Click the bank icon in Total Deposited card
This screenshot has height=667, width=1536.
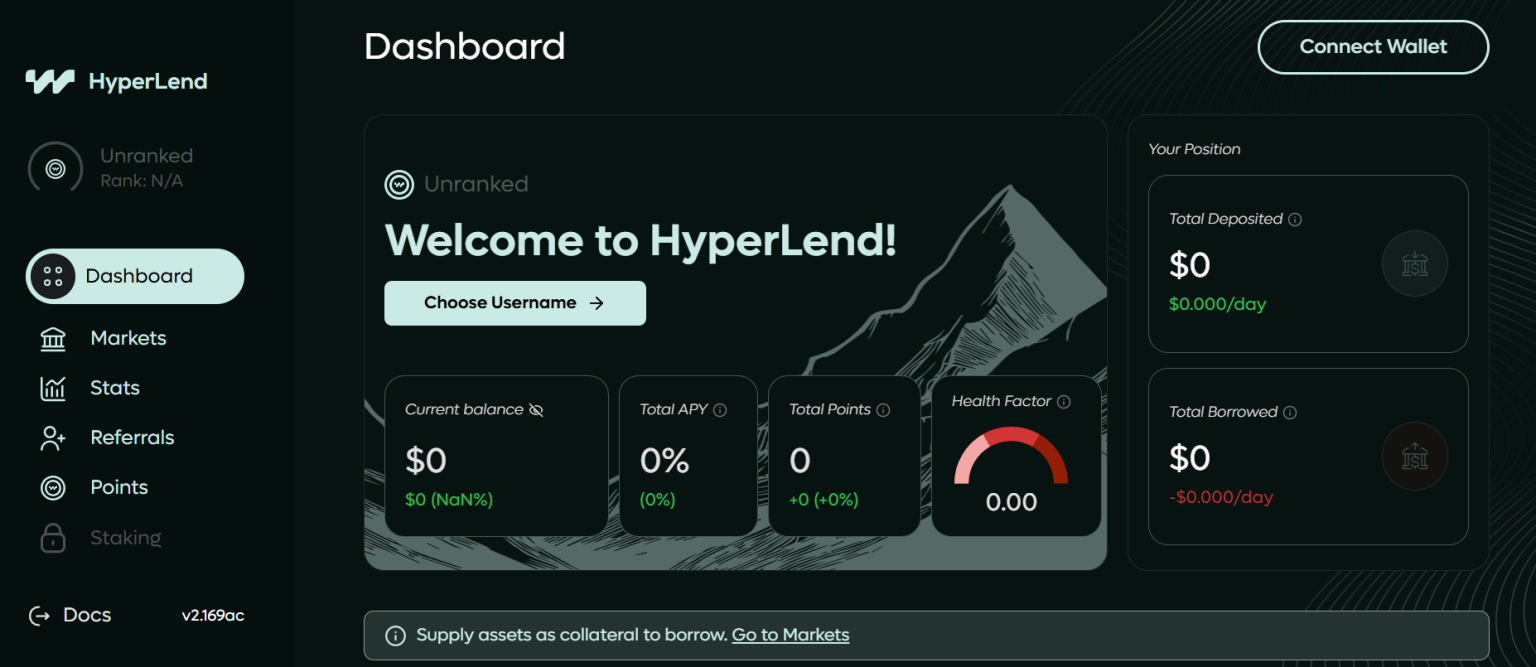coord(1415,263)
